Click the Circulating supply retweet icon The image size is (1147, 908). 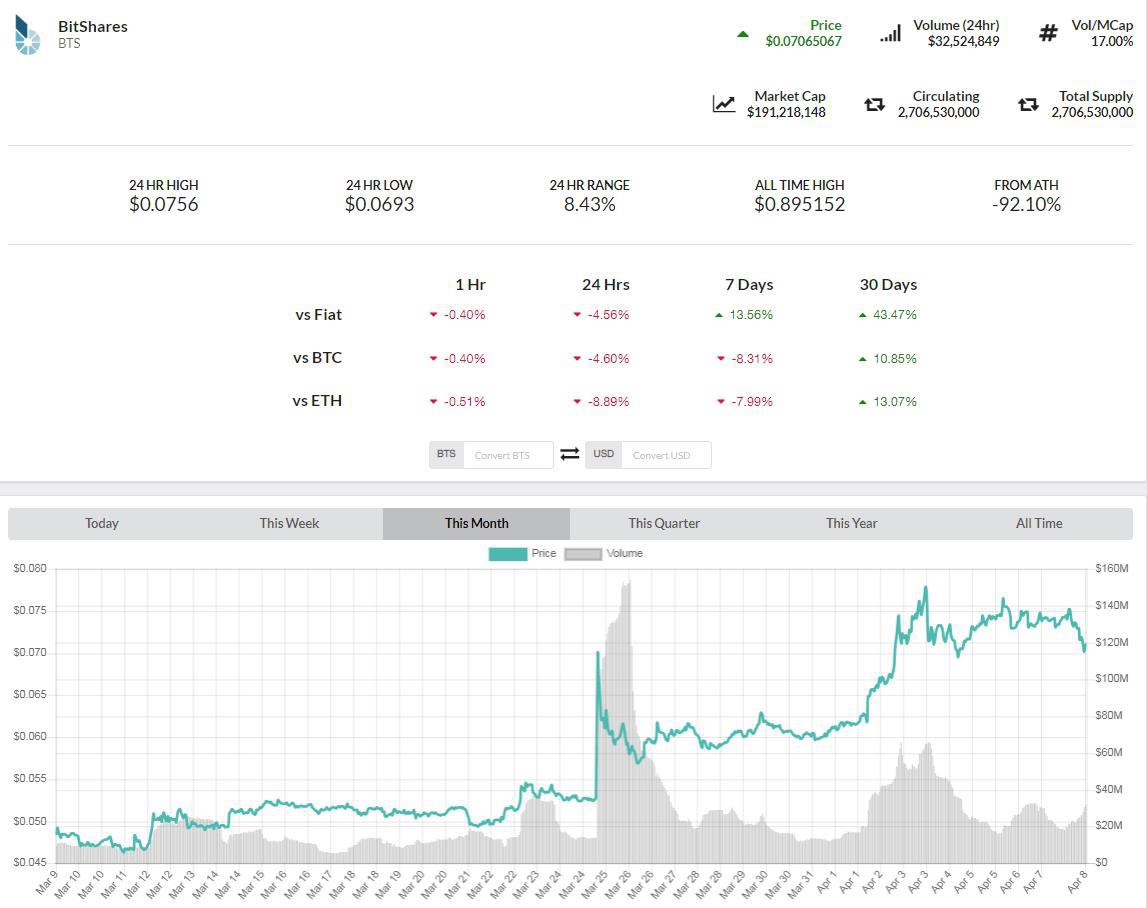tap(874, 105)
